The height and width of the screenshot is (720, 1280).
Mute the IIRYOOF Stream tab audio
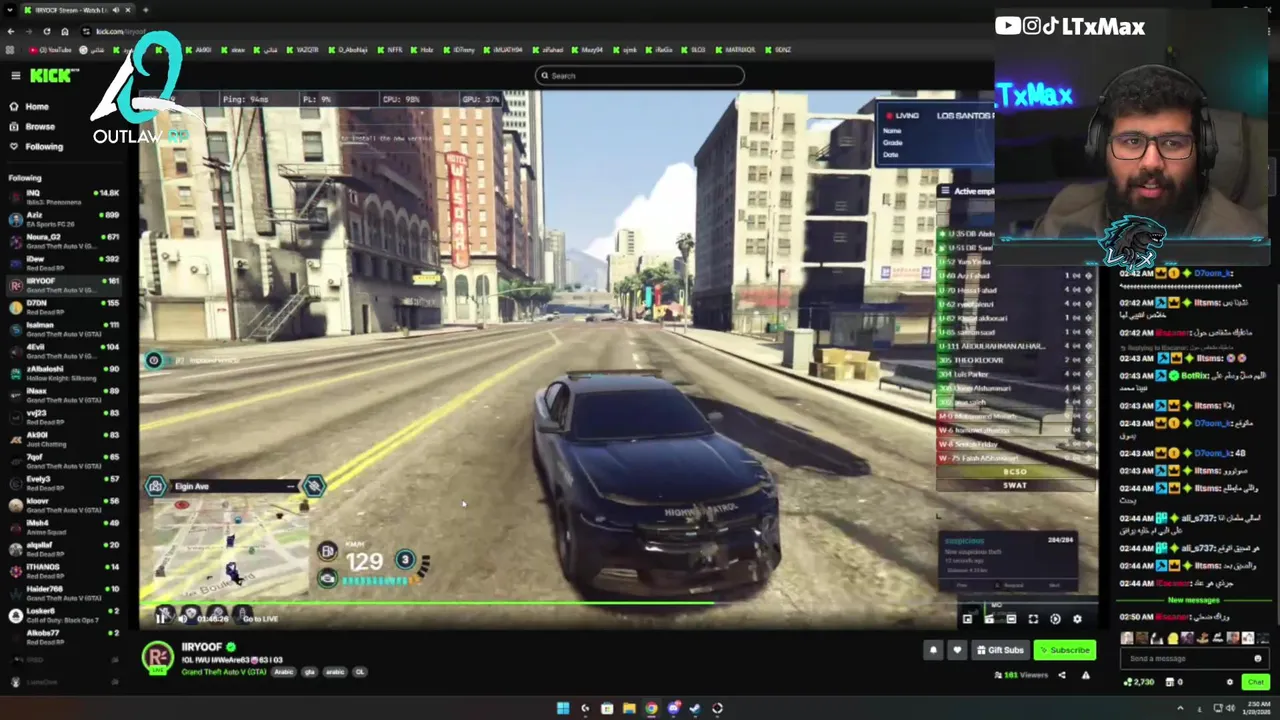pyautogui.click(x=115, y=10)
